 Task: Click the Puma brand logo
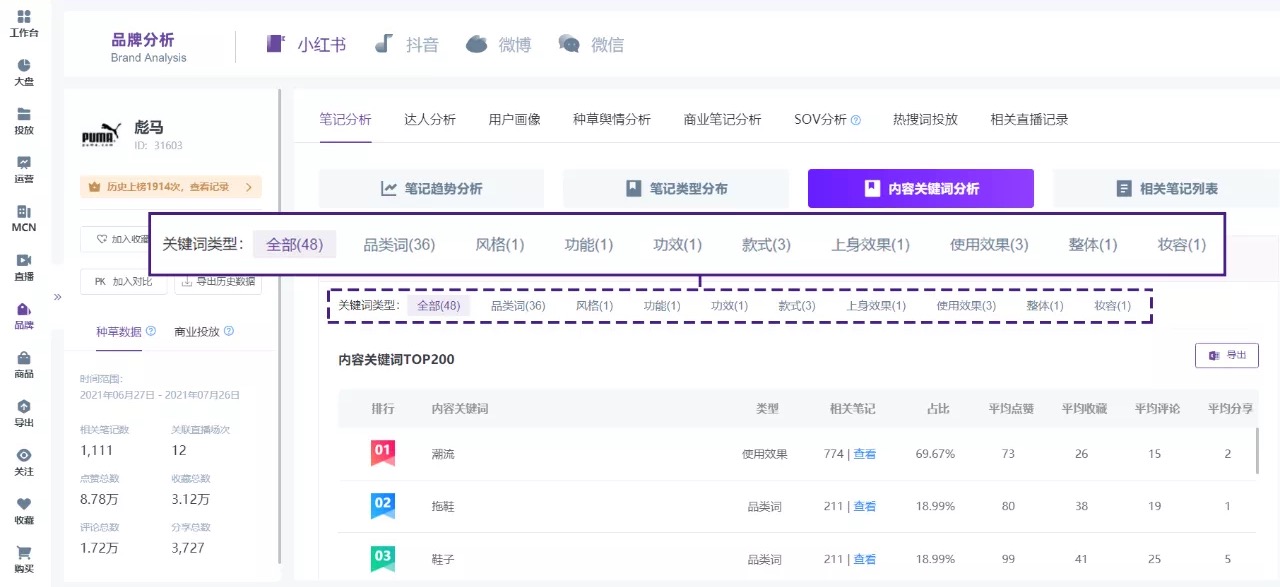100,137
